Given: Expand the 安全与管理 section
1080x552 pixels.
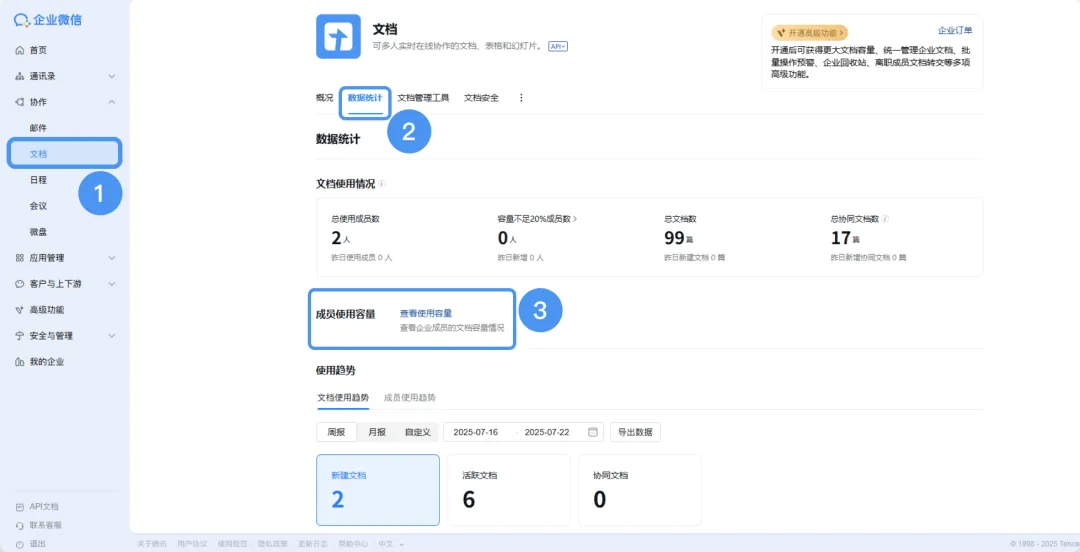Looking at the screenshot, I should click(x=112, y=336).
